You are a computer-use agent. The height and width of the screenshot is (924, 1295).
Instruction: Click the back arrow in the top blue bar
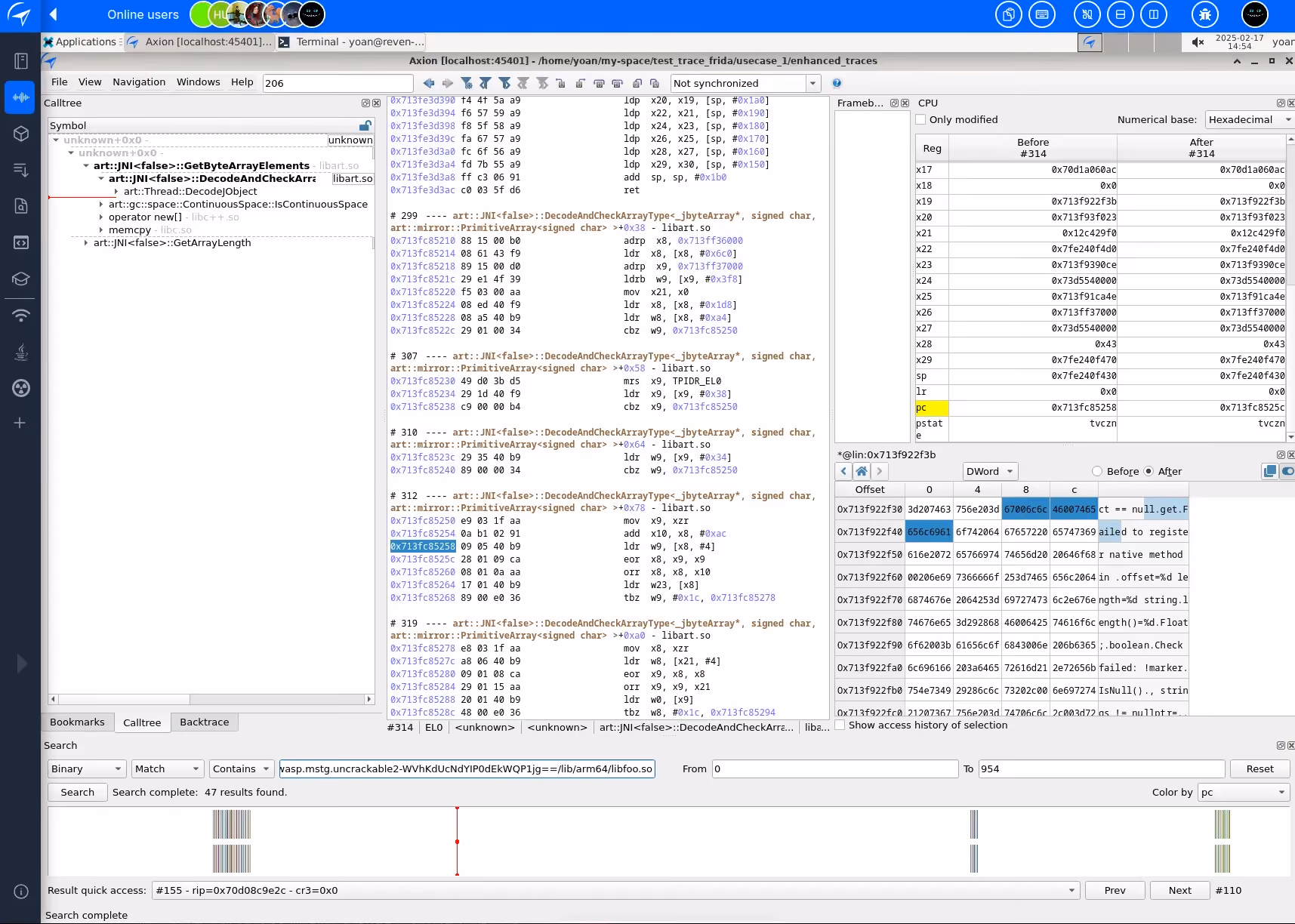54,14
